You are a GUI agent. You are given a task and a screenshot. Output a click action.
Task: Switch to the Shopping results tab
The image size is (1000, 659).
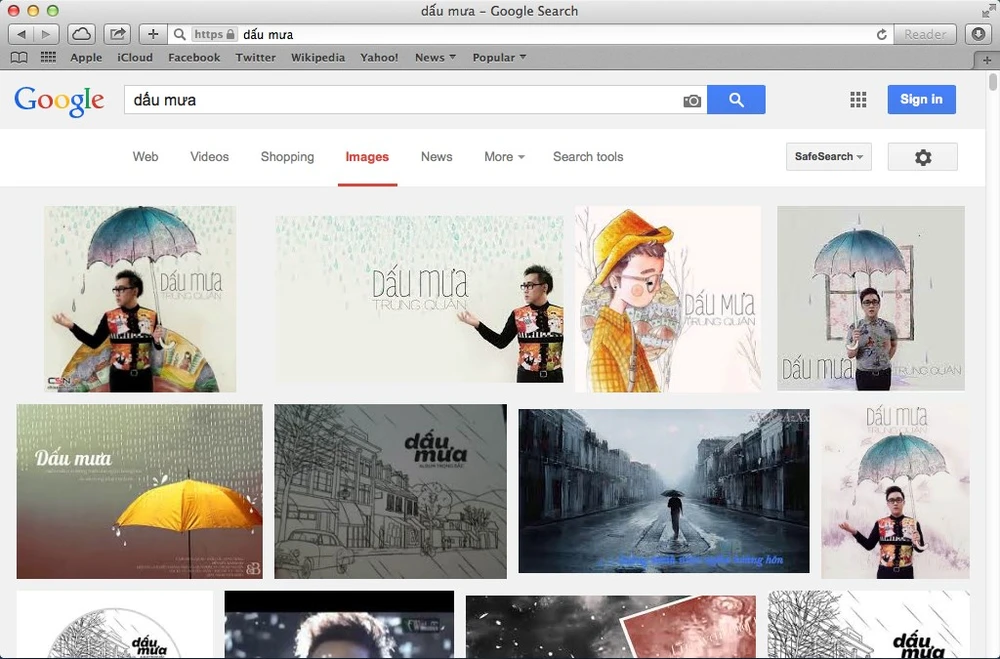(x=287, y=157)
